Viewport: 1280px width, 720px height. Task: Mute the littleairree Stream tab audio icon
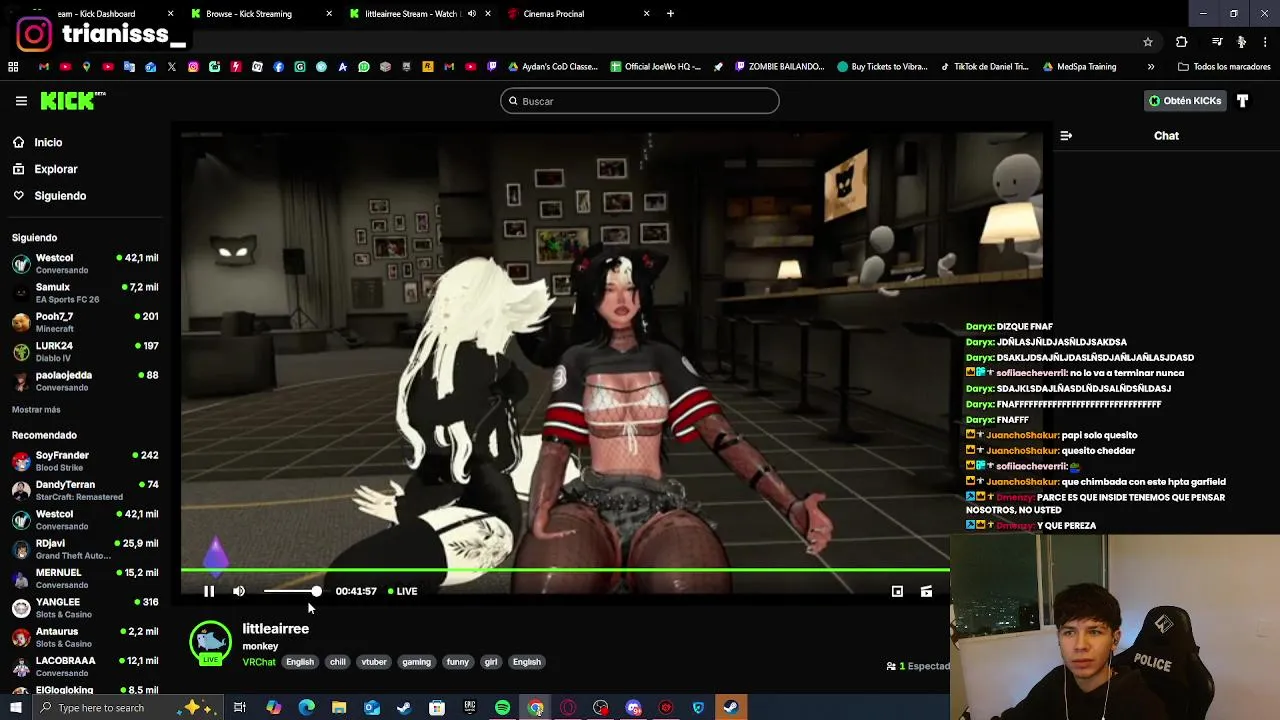point(471,14)
